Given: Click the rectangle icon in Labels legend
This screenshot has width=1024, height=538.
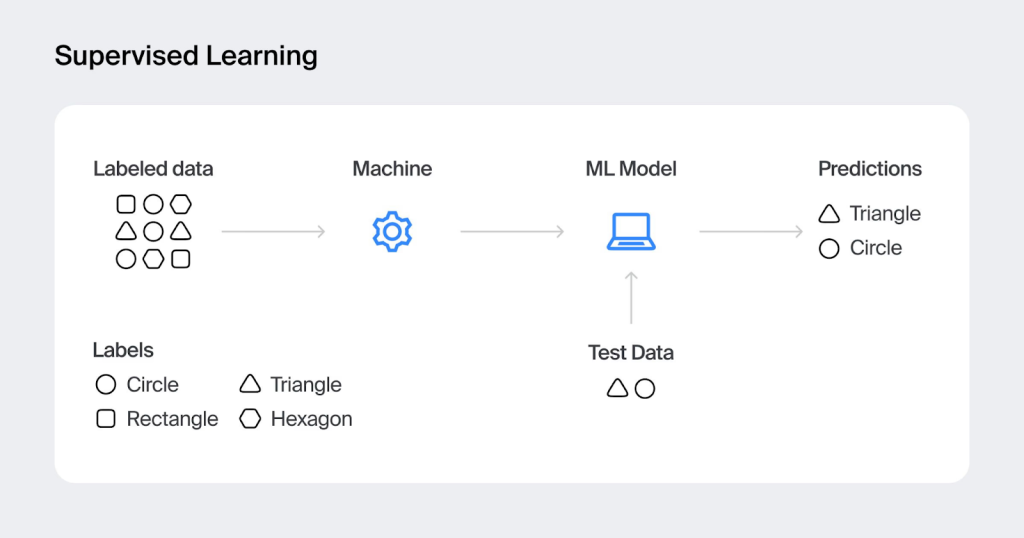Looking at the screenshot, I should (106, 419).
